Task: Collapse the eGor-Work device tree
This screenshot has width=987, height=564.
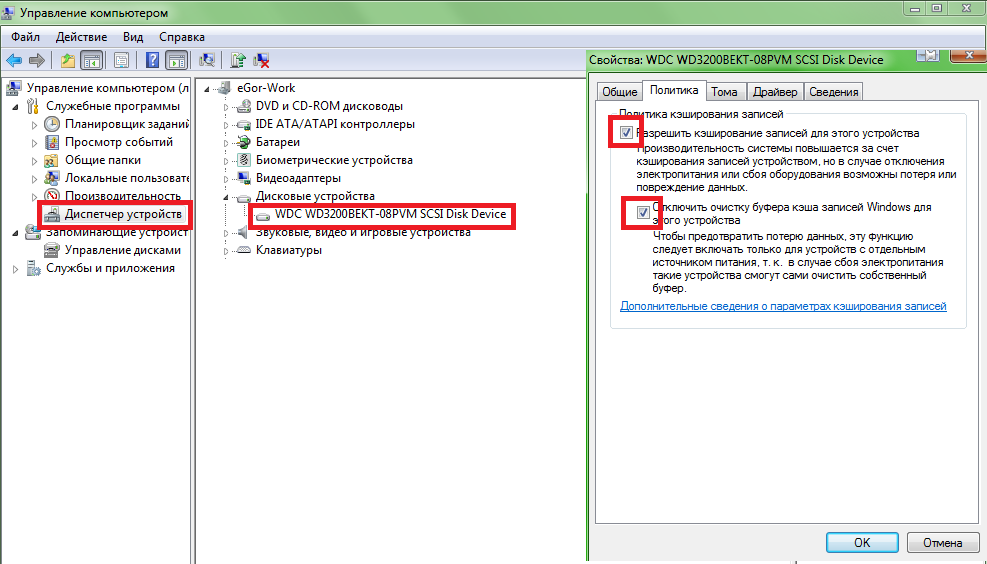Action: pyautogui.click(x=207, y=89)
